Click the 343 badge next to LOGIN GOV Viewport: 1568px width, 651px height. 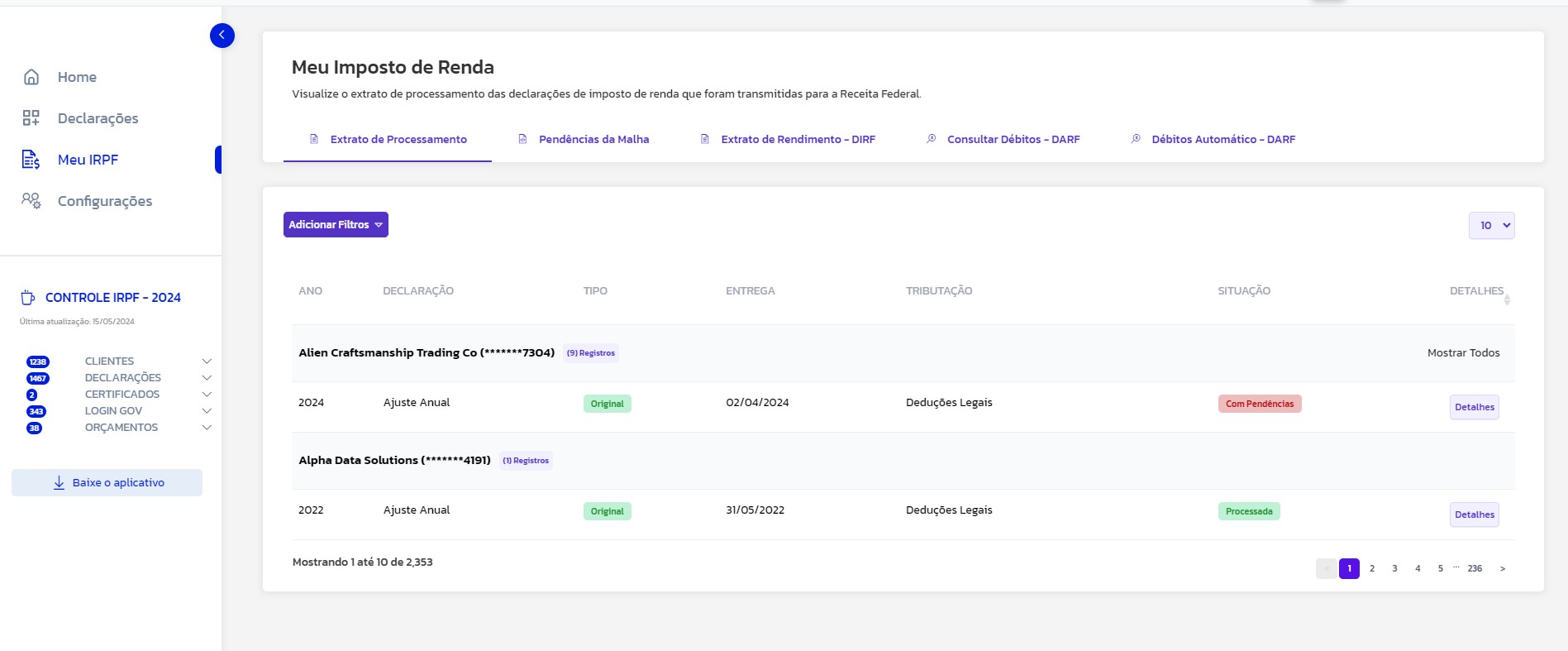(x=36, y=411)
